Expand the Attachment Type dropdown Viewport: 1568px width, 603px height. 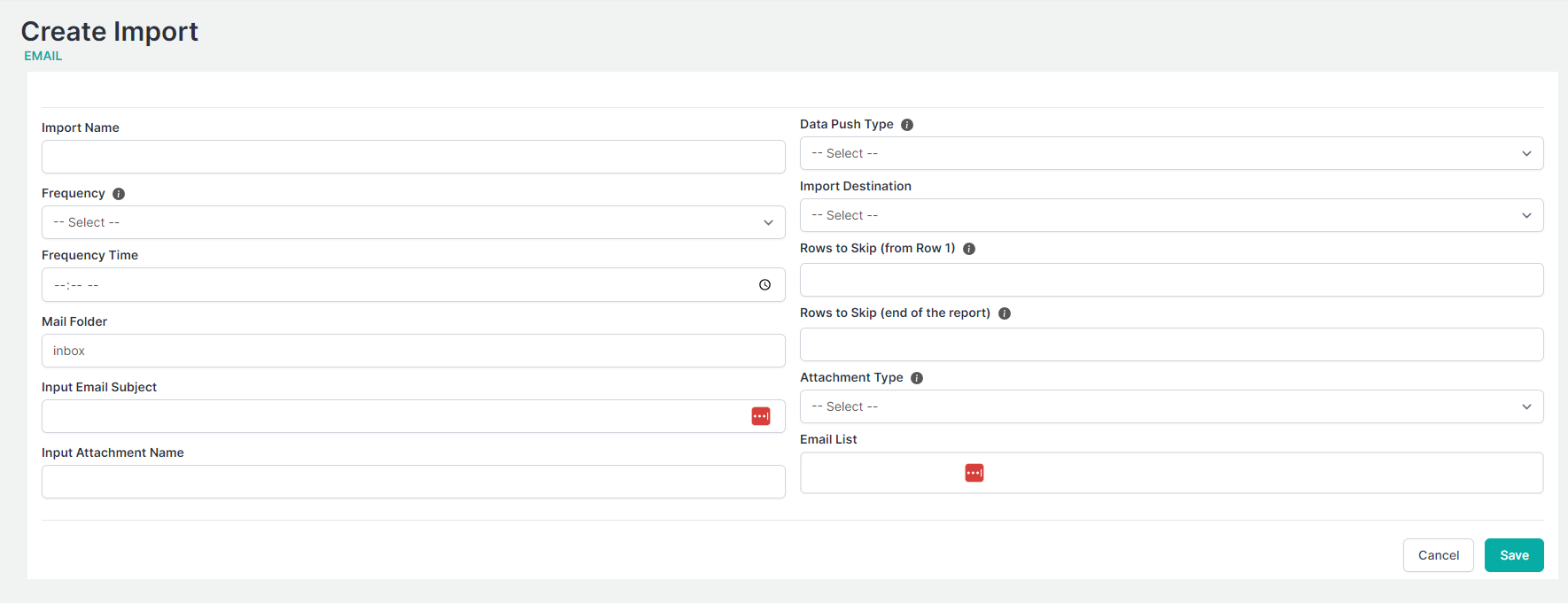(x=1171, y=406)
